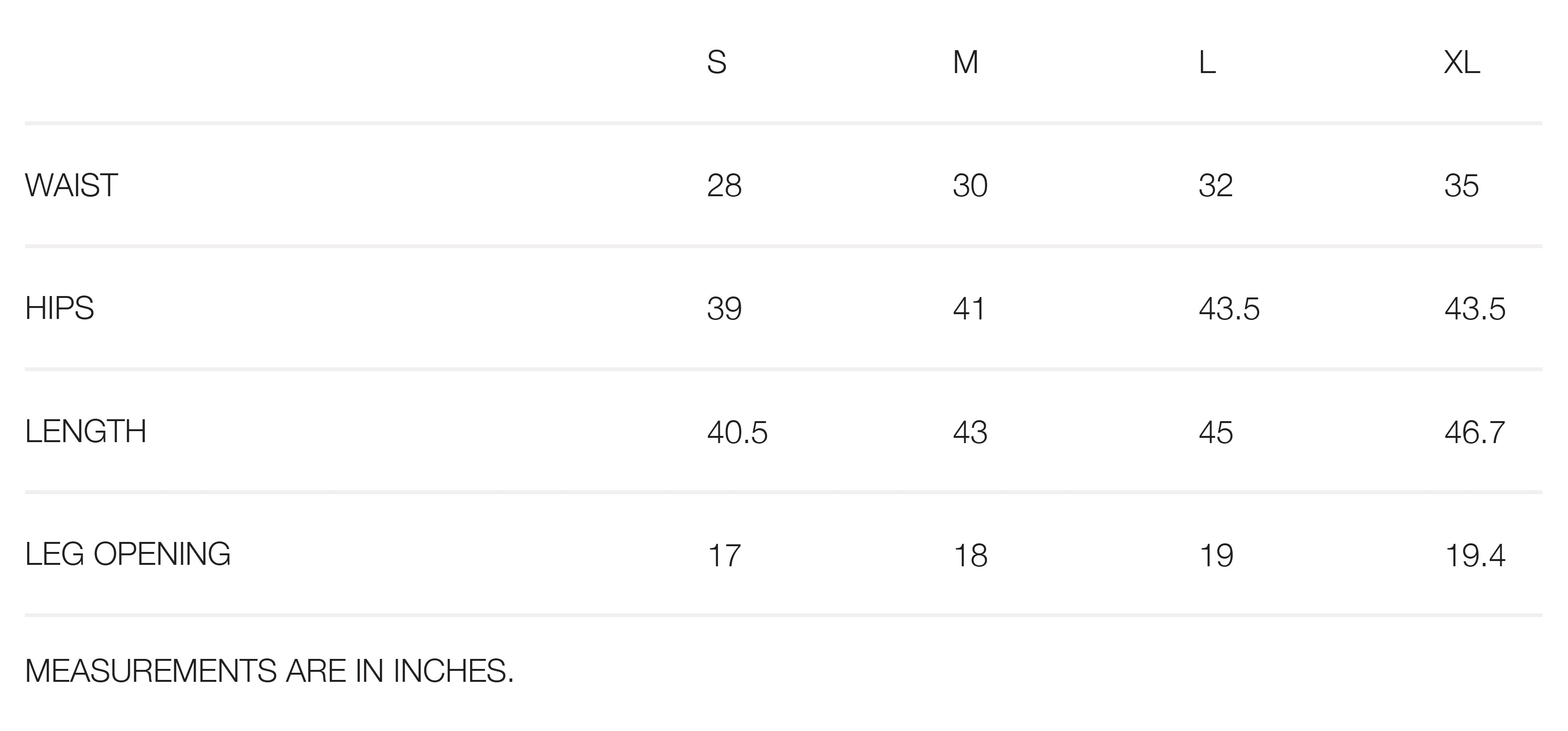The height and width of the screenshot is (731, 1568).
Task: Click the WAIST row label
Action: tap(71, 186)
